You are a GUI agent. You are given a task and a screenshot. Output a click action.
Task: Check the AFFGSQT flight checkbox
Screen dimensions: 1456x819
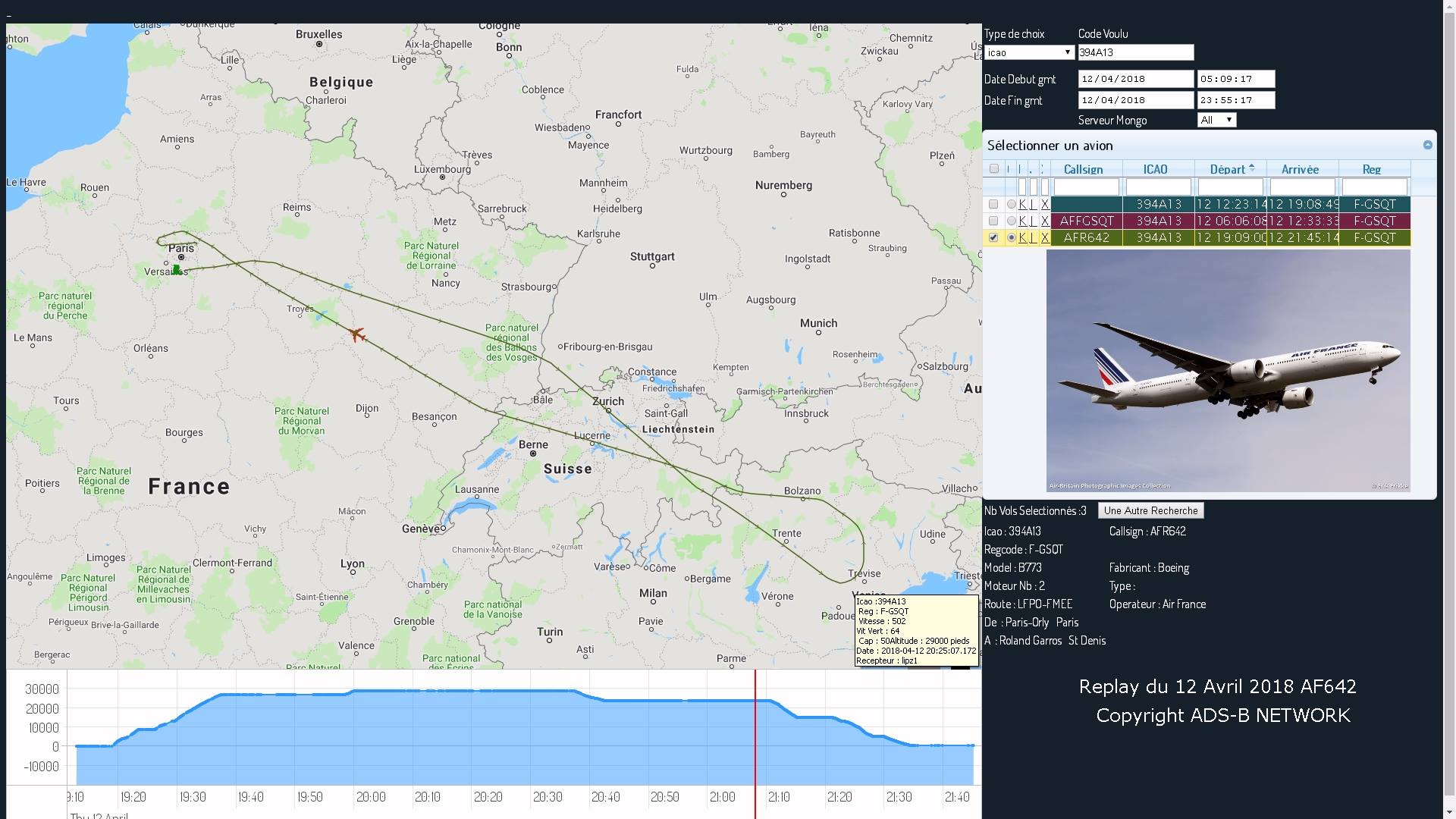tap(993, 221)
